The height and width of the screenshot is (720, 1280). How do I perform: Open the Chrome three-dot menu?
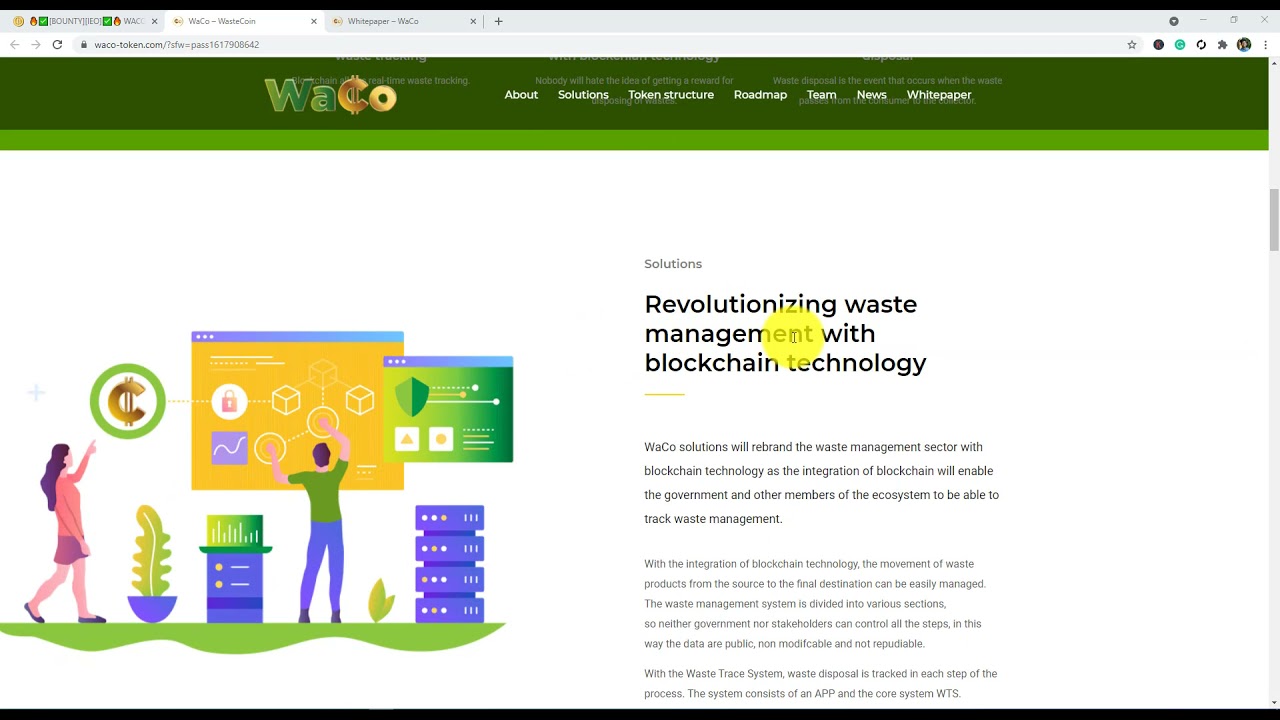1265,45
